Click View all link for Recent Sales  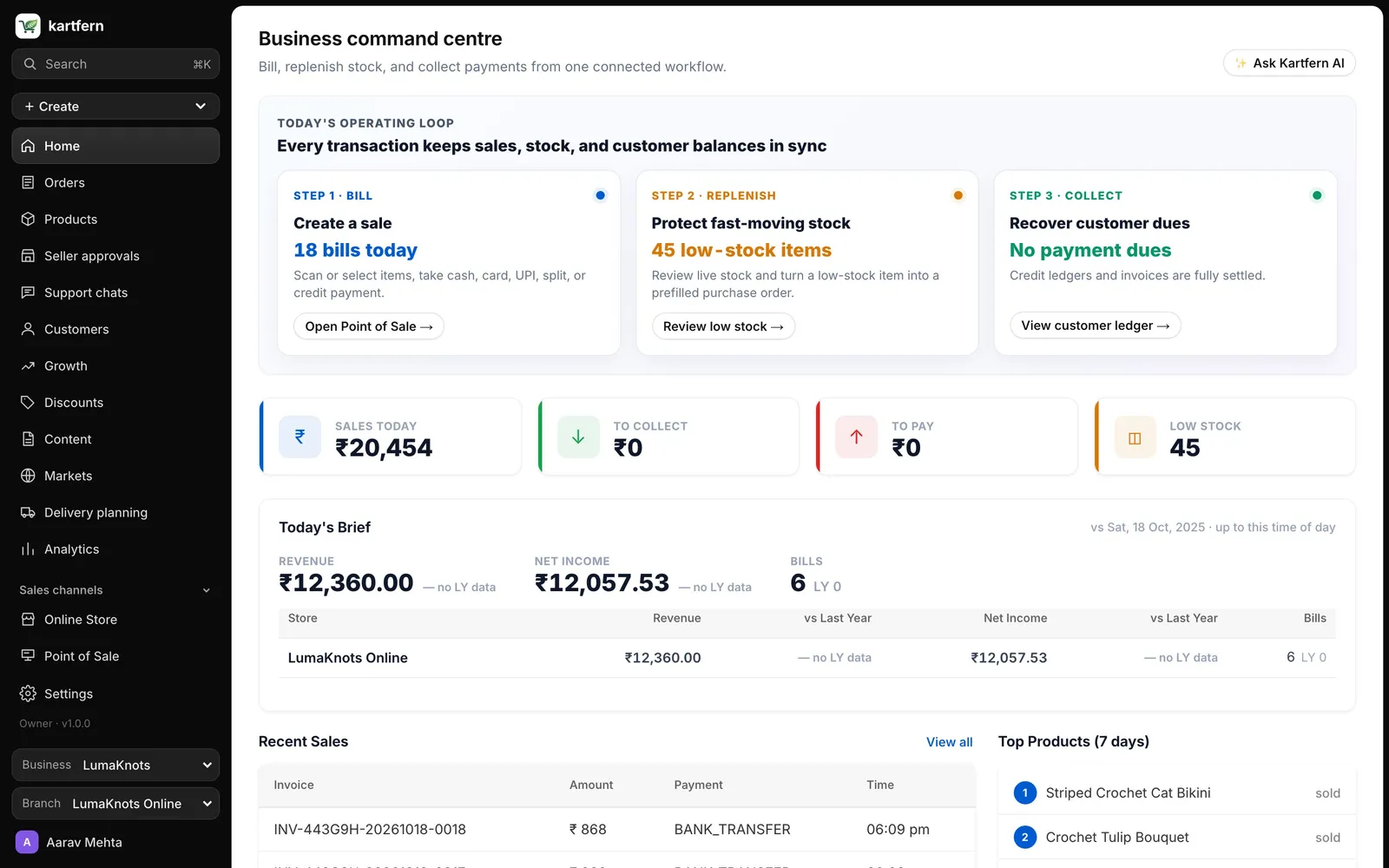[949, 742]
